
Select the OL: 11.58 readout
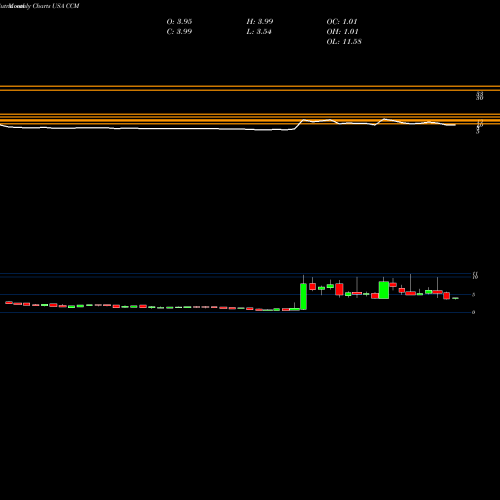pos(344,42)
